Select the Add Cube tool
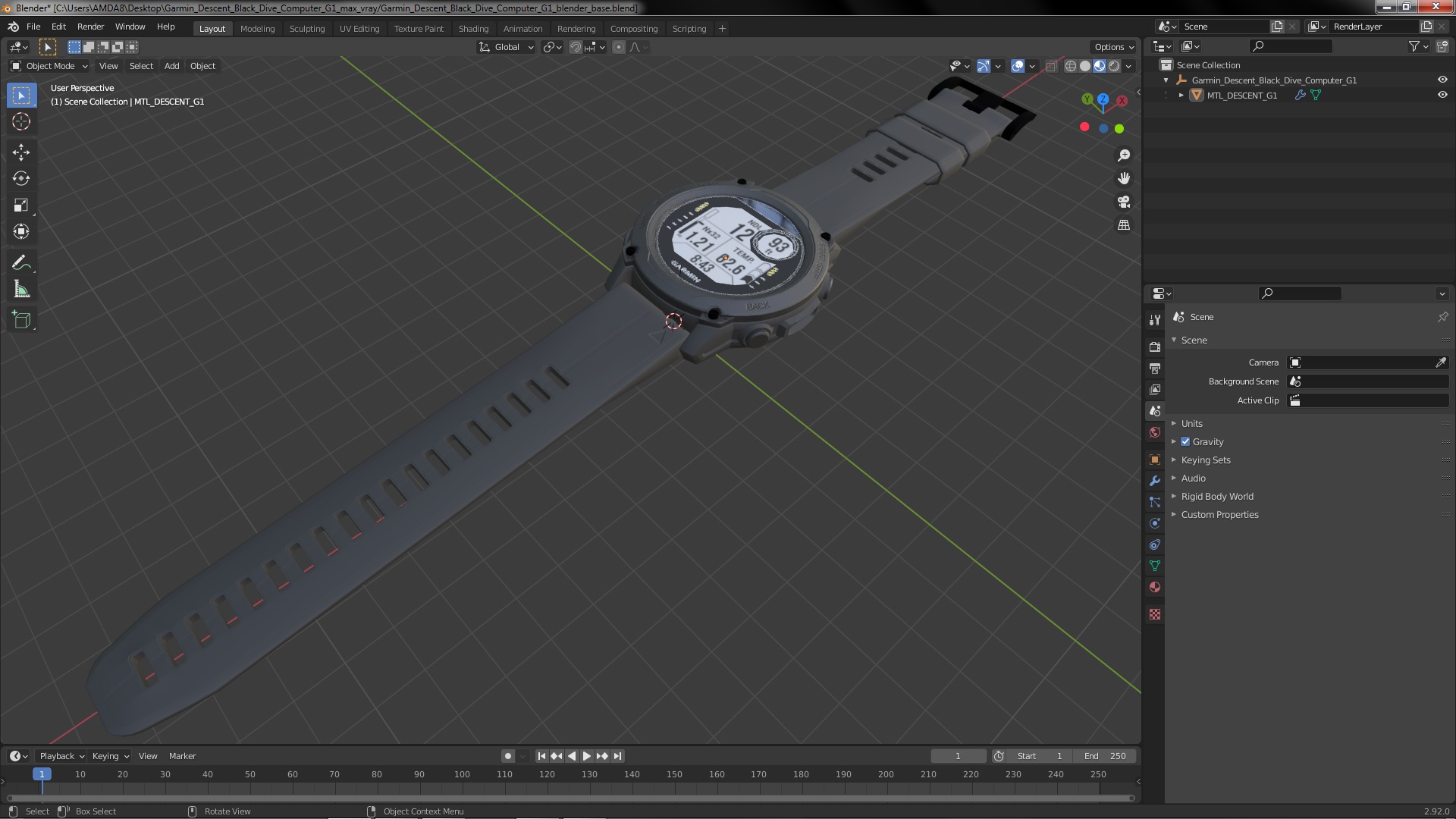The height and width of the screenshot is (819, 1456). 21,320
